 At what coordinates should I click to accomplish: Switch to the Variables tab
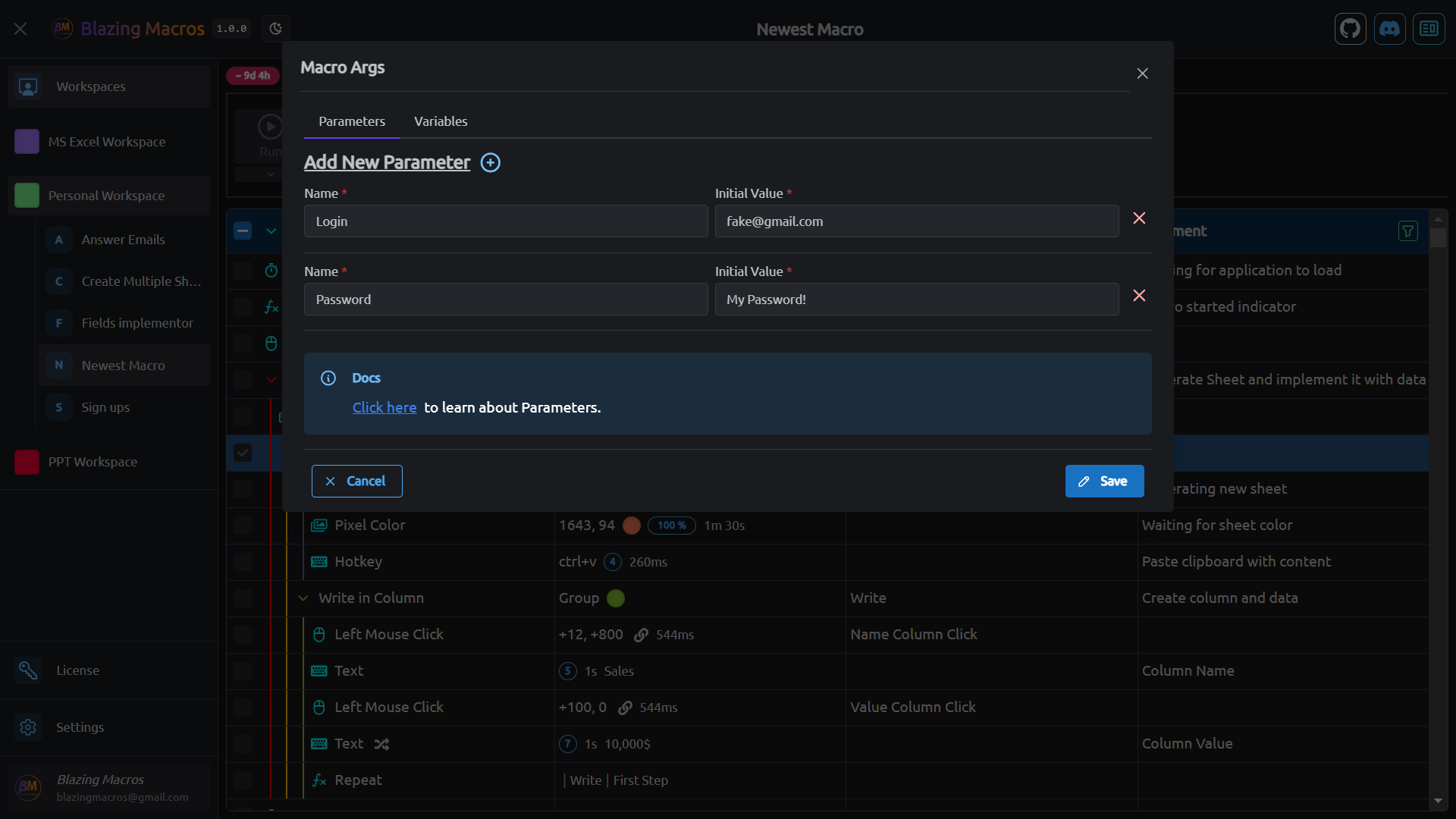pos(441,121)
